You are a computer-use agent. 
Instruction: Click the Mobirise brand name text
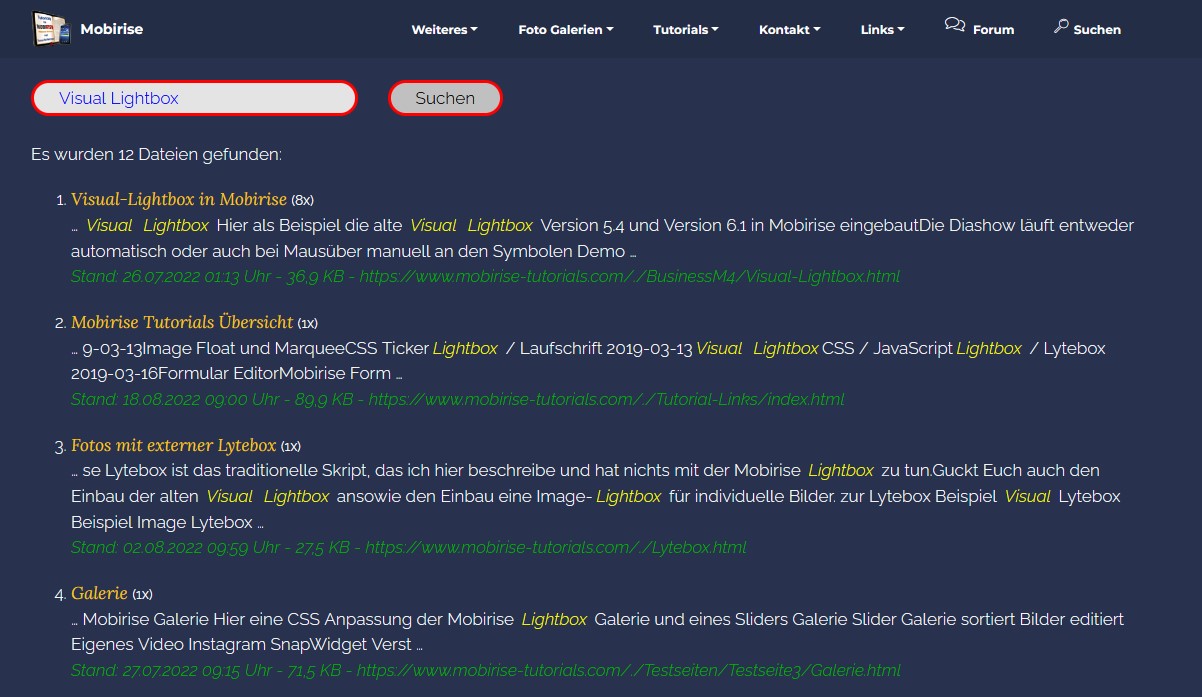[112, 29]
